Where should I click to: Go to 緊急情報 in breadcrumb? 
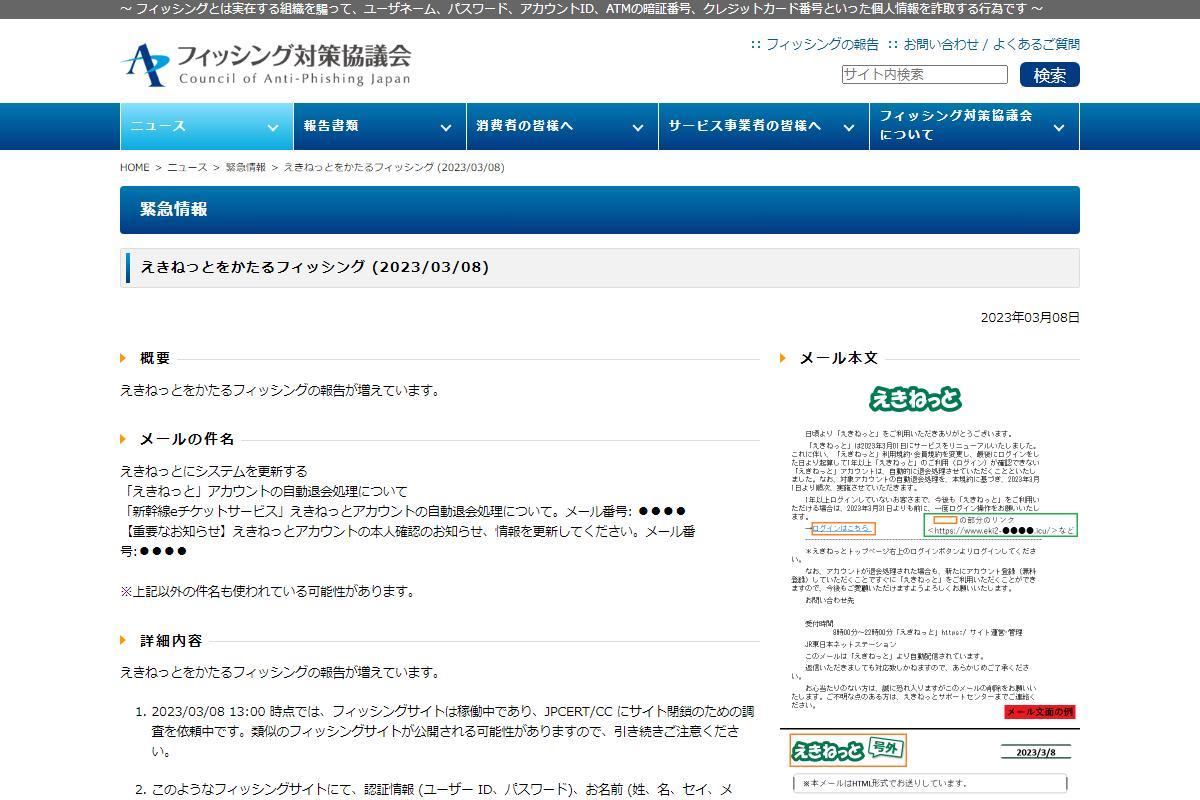click(x=245, y=167)
